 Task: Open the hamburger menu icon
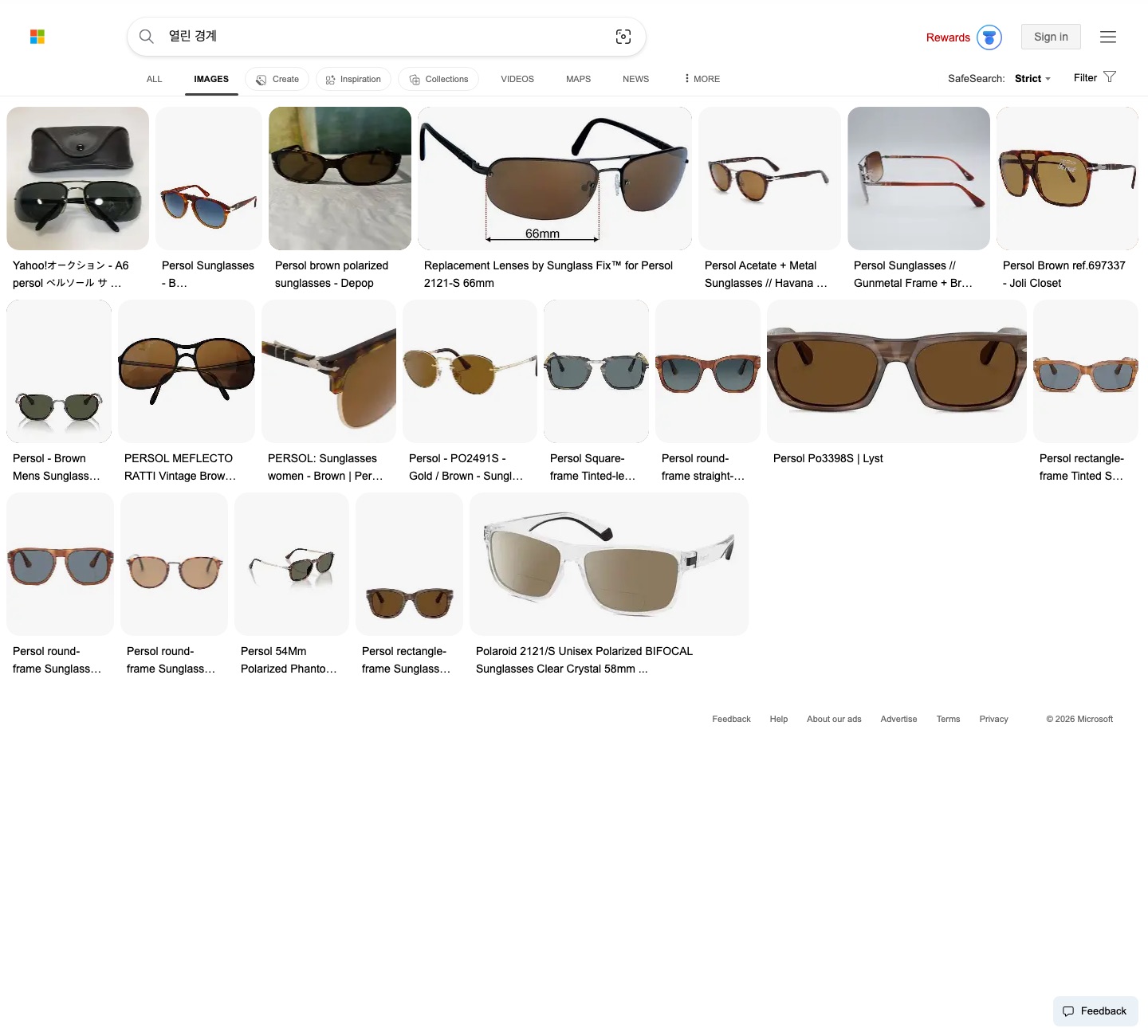coord(1108,37)
